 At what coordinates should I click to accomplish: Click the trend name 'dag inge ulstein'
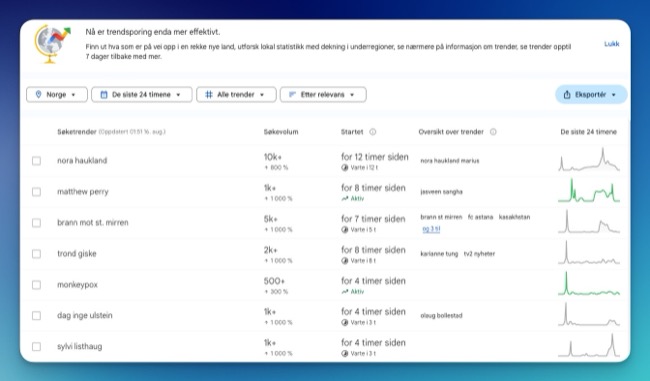click(x=85, y=315)
